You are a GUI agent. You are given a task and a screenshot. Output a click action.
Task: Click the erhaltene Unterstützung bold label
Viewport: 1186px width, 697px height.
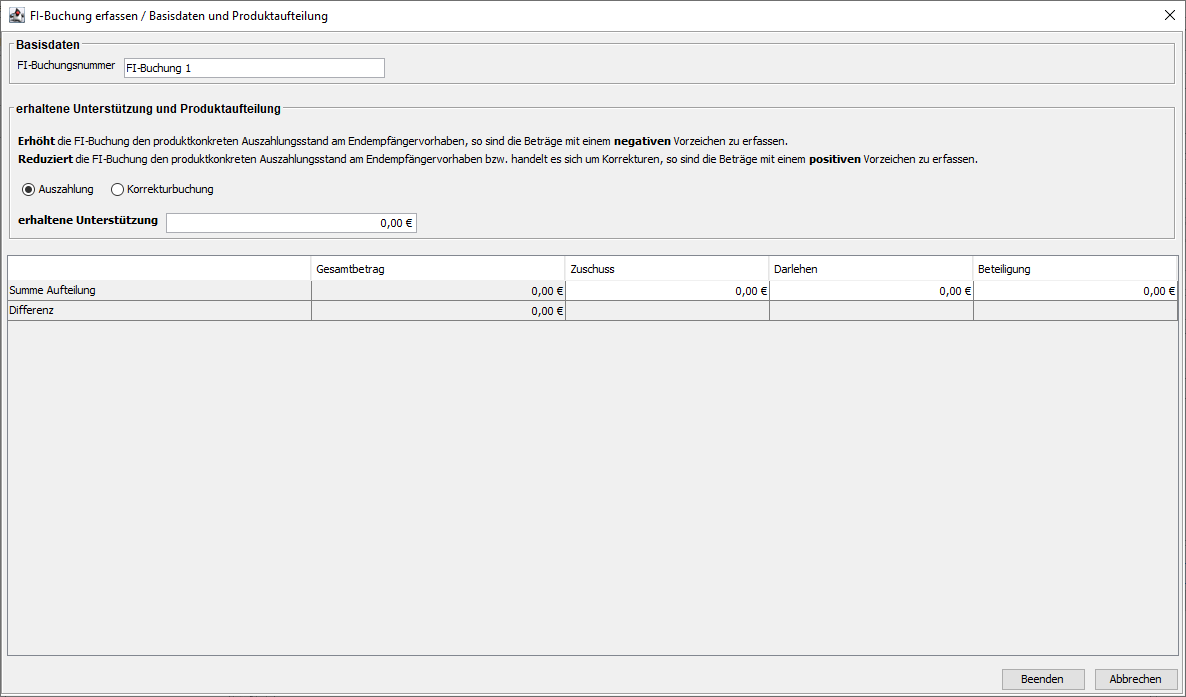(88, 220)
